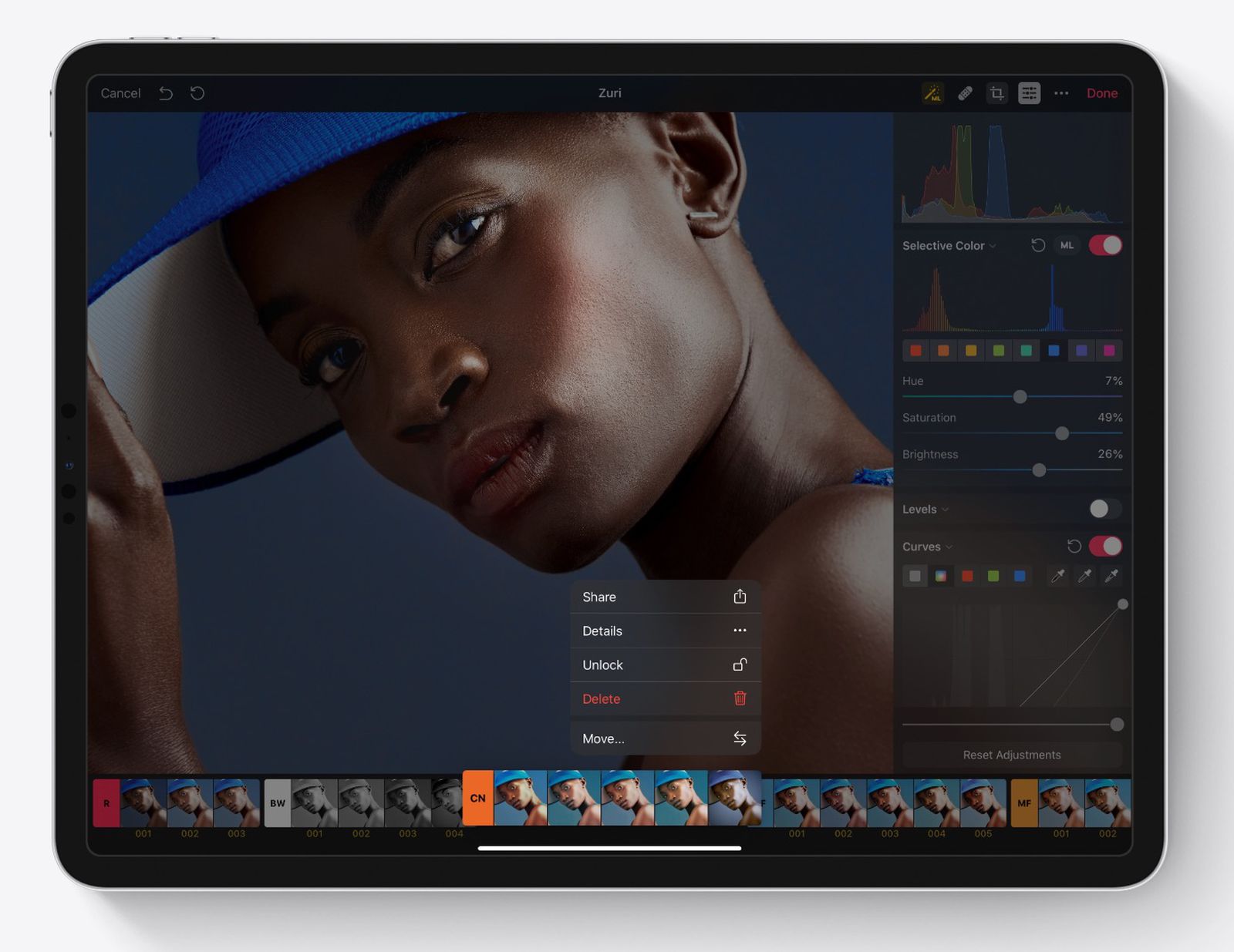This screenshot has width=1234, height=952.
Task: Reset the Curves adjustment with circular arrow
Action: tap(1075, 547)
